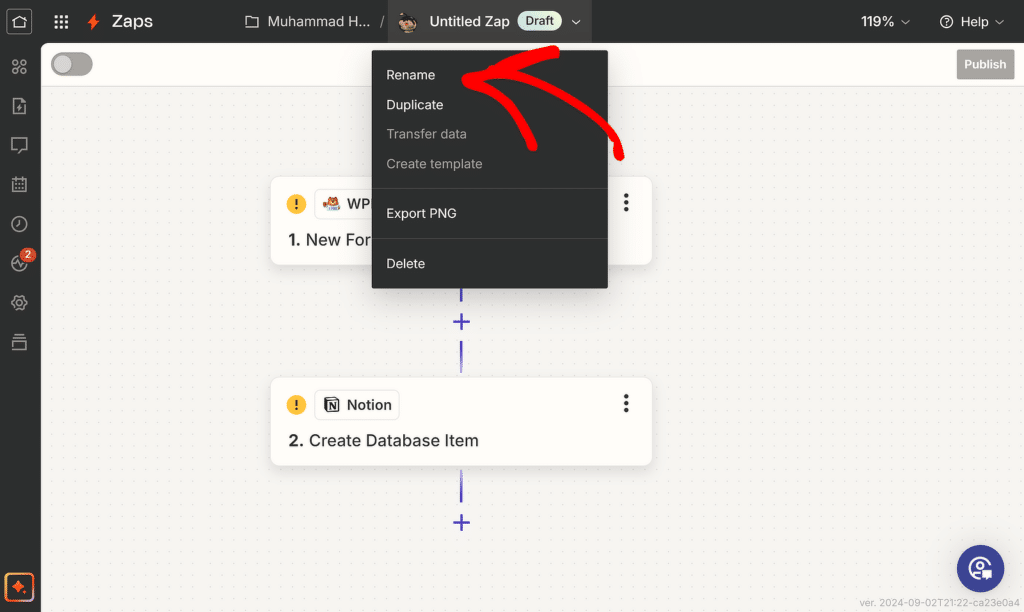This screenshot has height=612, width=1024.
Task: Open three-dot menu on Notion step
Action: [x=626, y=403]
